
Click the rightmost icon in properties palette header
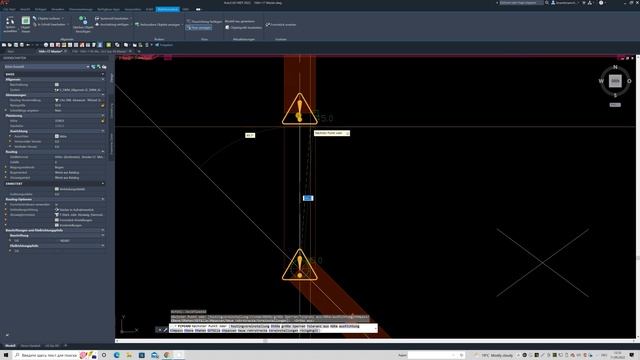104,67
